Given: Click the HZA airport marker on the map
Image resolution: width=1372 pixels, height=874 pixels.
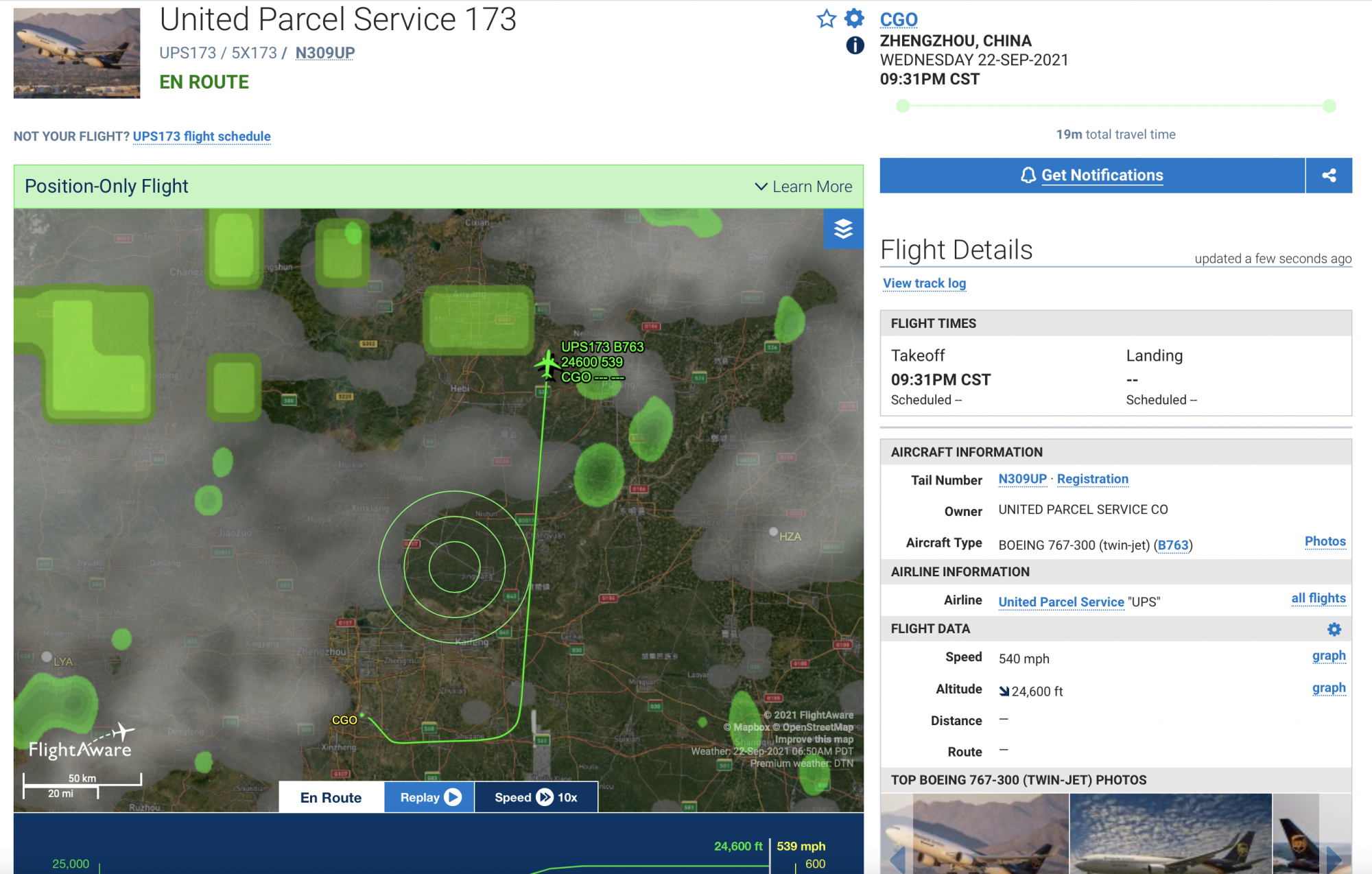Looking at the screenshot, I should pyautogui.click(x=774, y=532).
